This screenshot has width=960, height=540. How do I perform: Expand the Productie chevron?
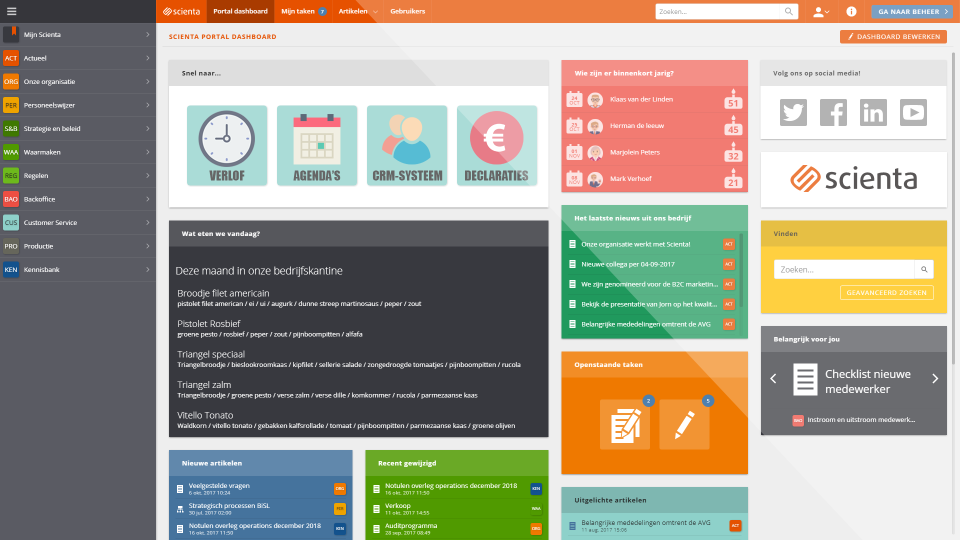(148, 246)
